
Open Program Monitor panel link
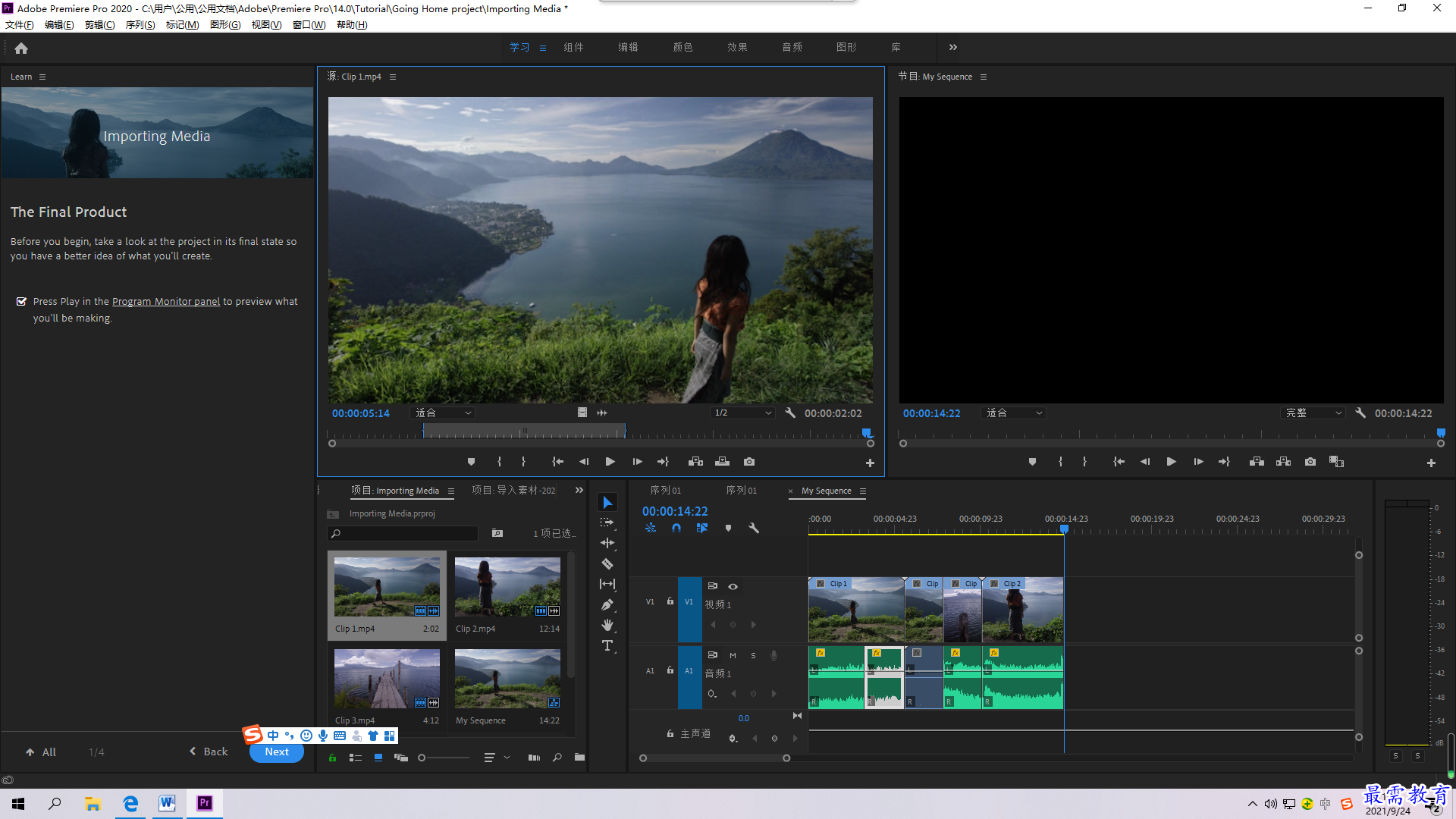click(x=166, y=302)
